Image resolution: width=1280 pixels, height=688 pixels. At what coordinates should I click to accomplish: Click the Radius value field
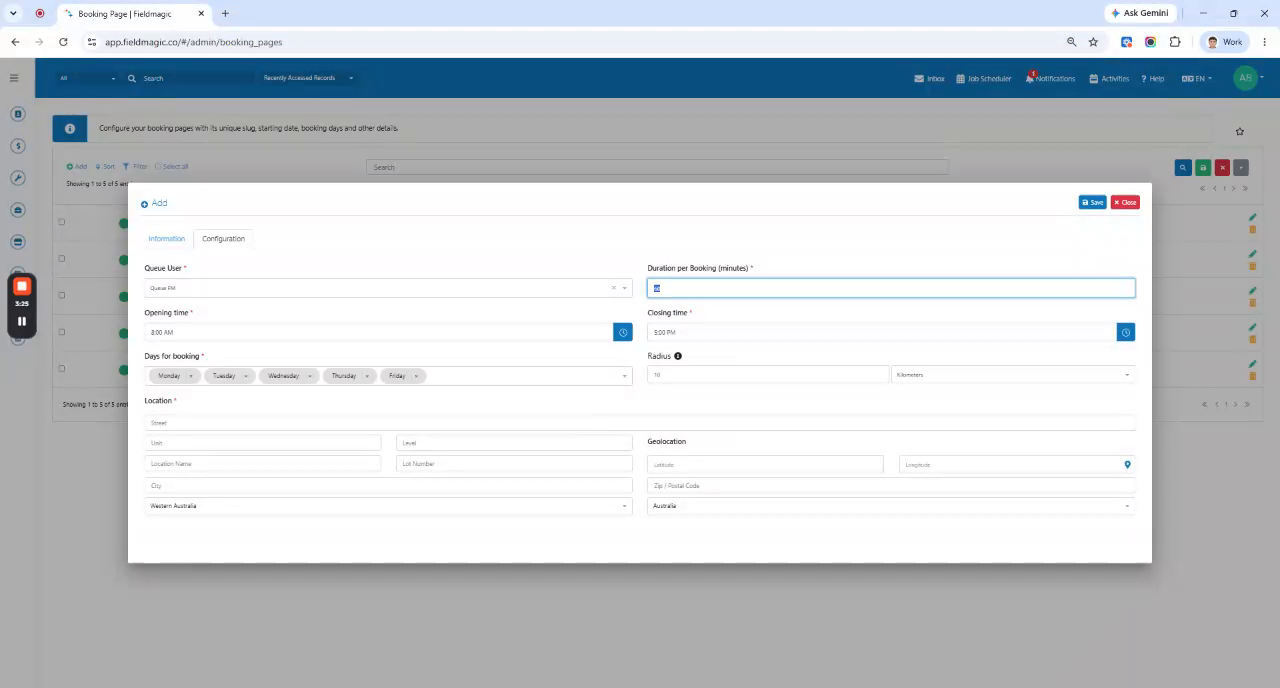768,375
